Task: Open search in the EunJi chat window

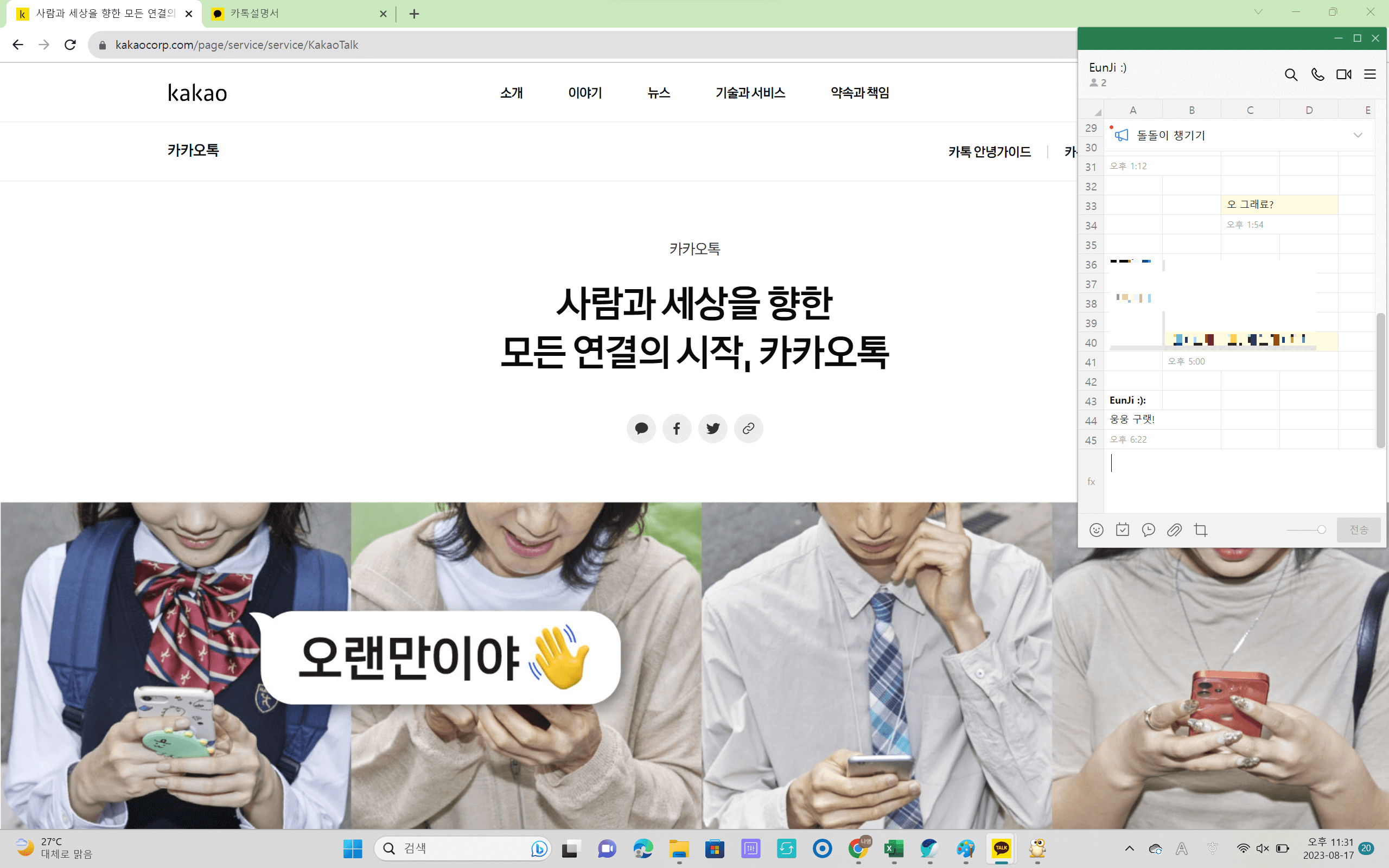Action: click(x=1291, y=75)
